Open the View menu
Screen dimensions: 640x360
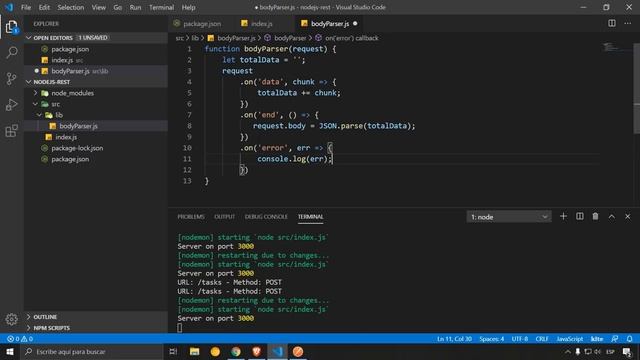pos(98,7)
